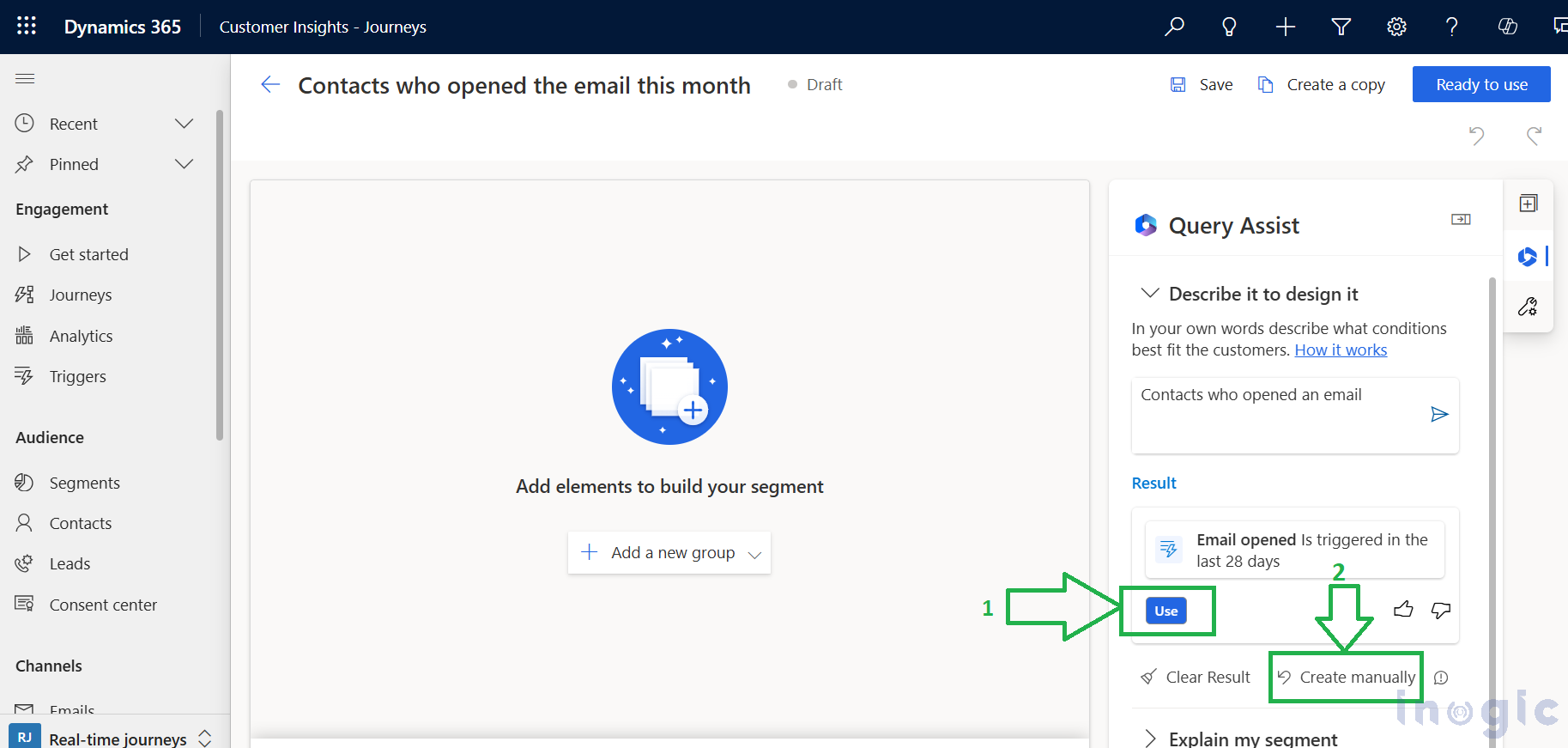Submit the query with send arrow

[1439, 415]
